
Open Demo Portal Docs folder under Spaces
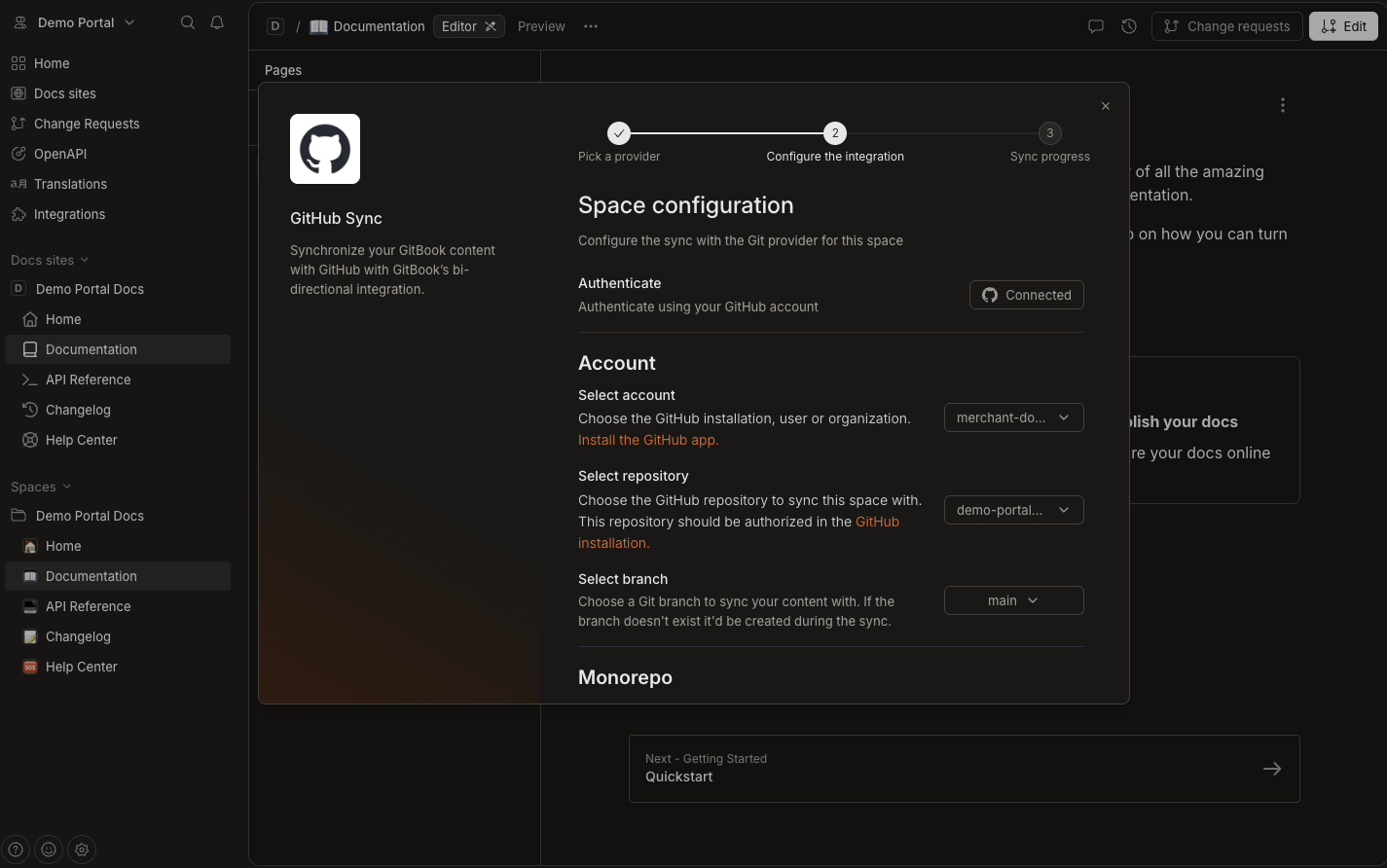click(x=117, y=516)
